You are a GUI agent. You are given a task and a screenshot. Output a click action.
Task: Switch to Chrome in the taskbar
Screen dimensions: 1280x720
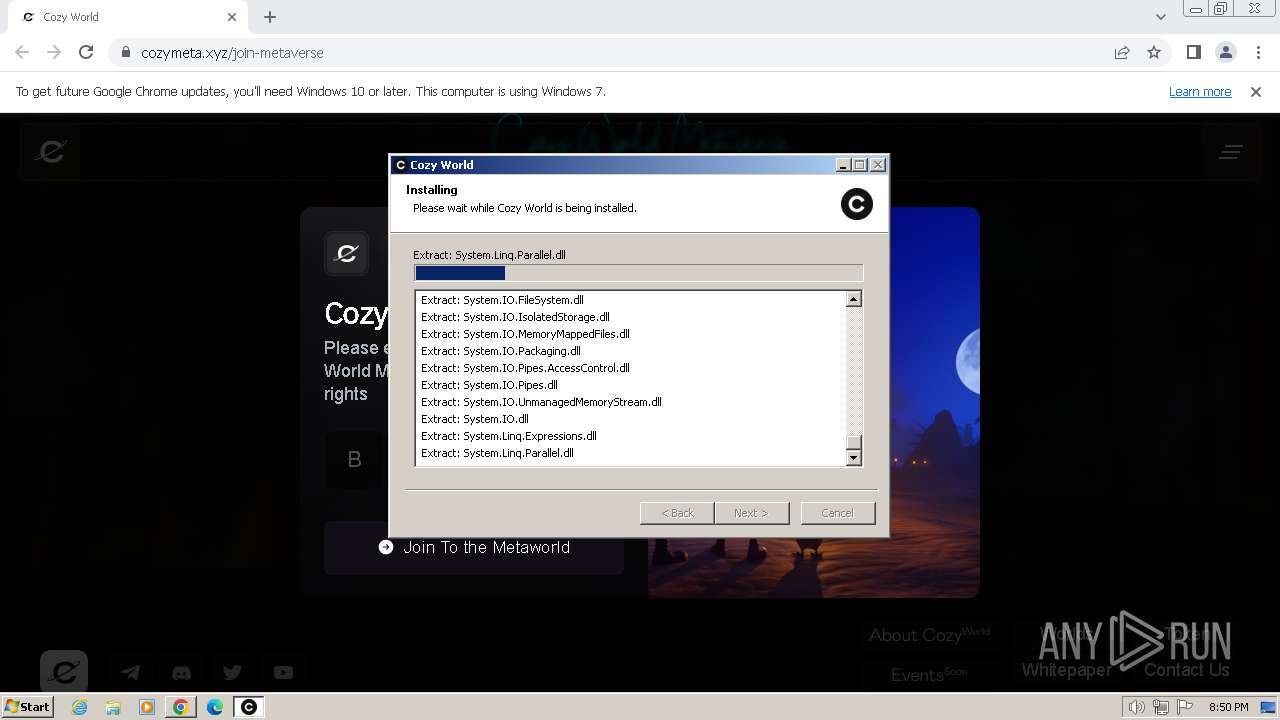pos(181,707)
